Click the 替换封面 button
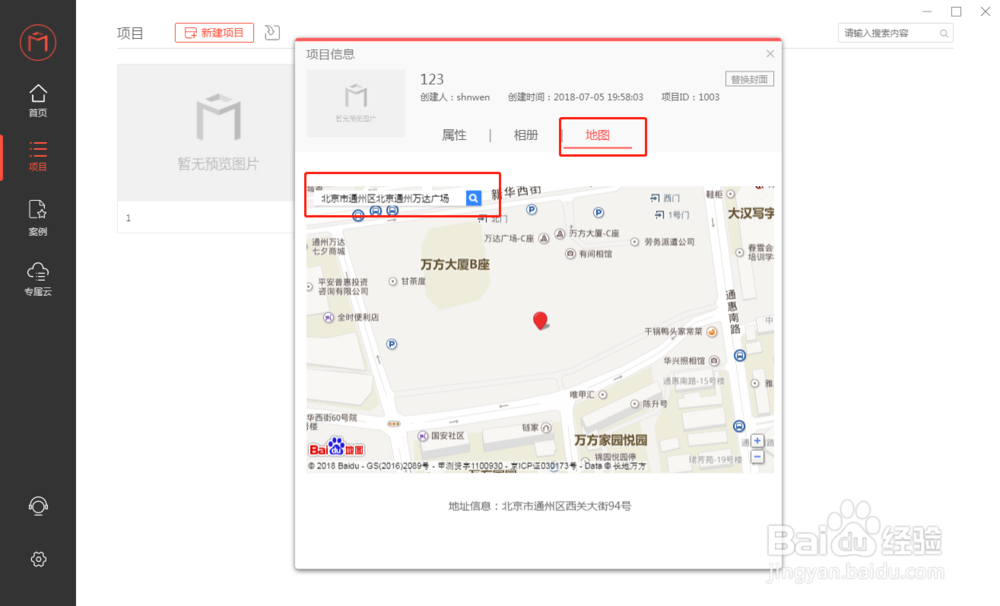 pos(749,79)
